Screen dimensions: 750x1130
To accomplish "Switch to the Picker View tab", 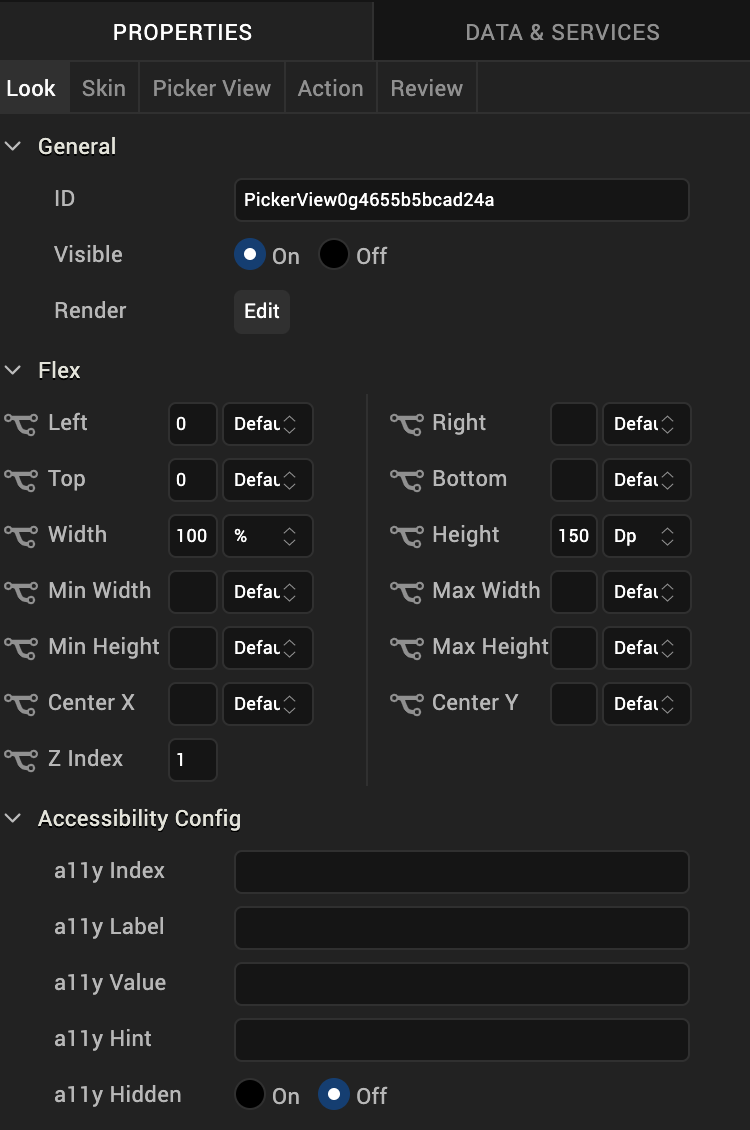I will (x=211, y=88).
